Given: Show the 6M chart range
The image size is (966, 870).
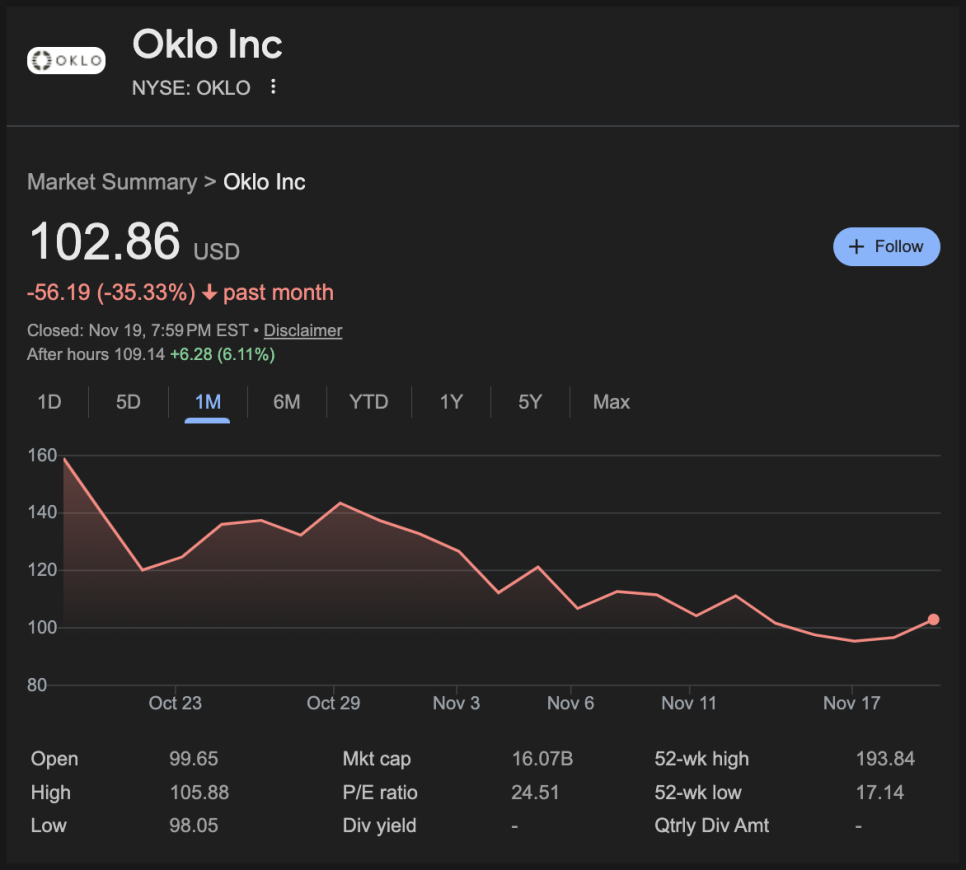Looking at the screenshot, I should (x=287, y=402).
